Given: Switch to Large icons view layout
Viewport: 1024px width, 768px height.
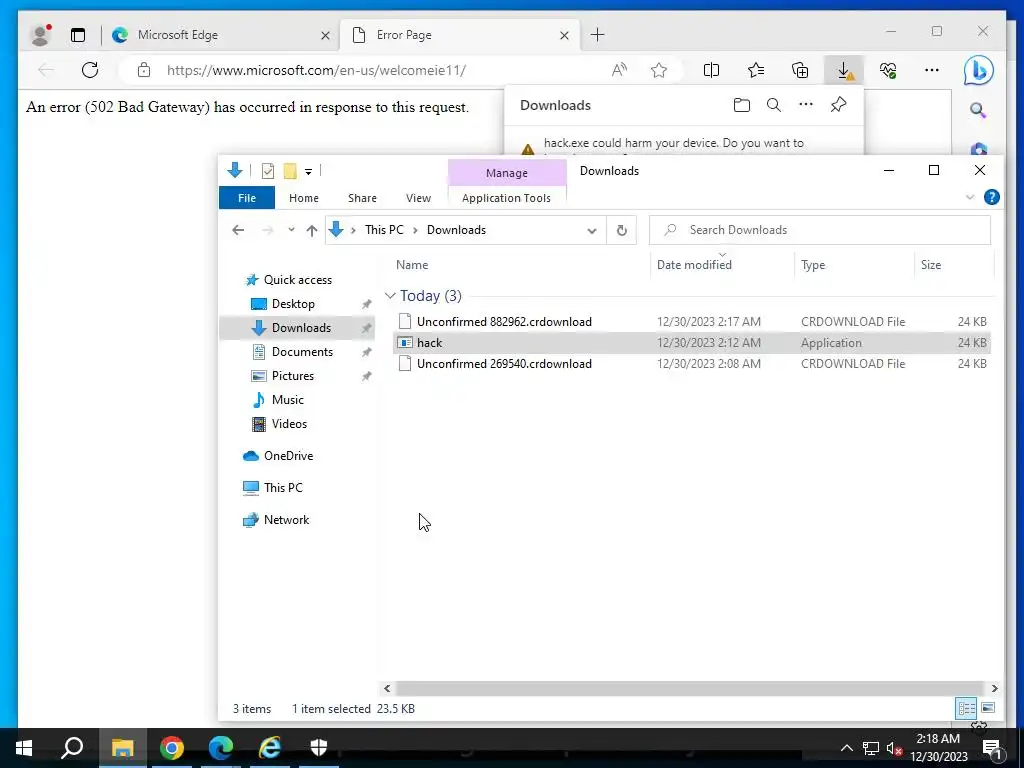Looking at the screenshot, I should 988,708.
